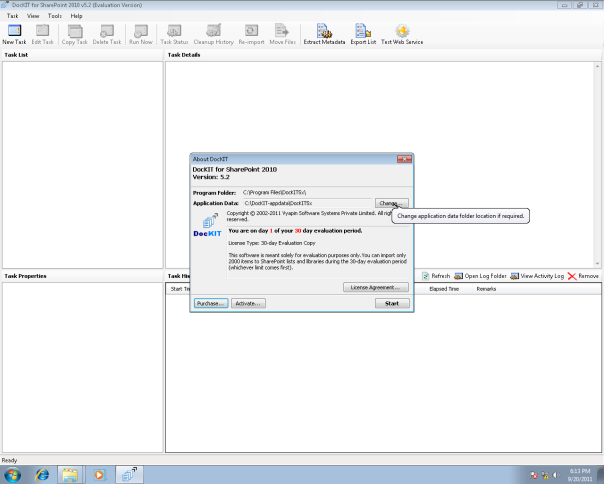Open the Export List tool
Screen dimensions: 604x484
363,34
